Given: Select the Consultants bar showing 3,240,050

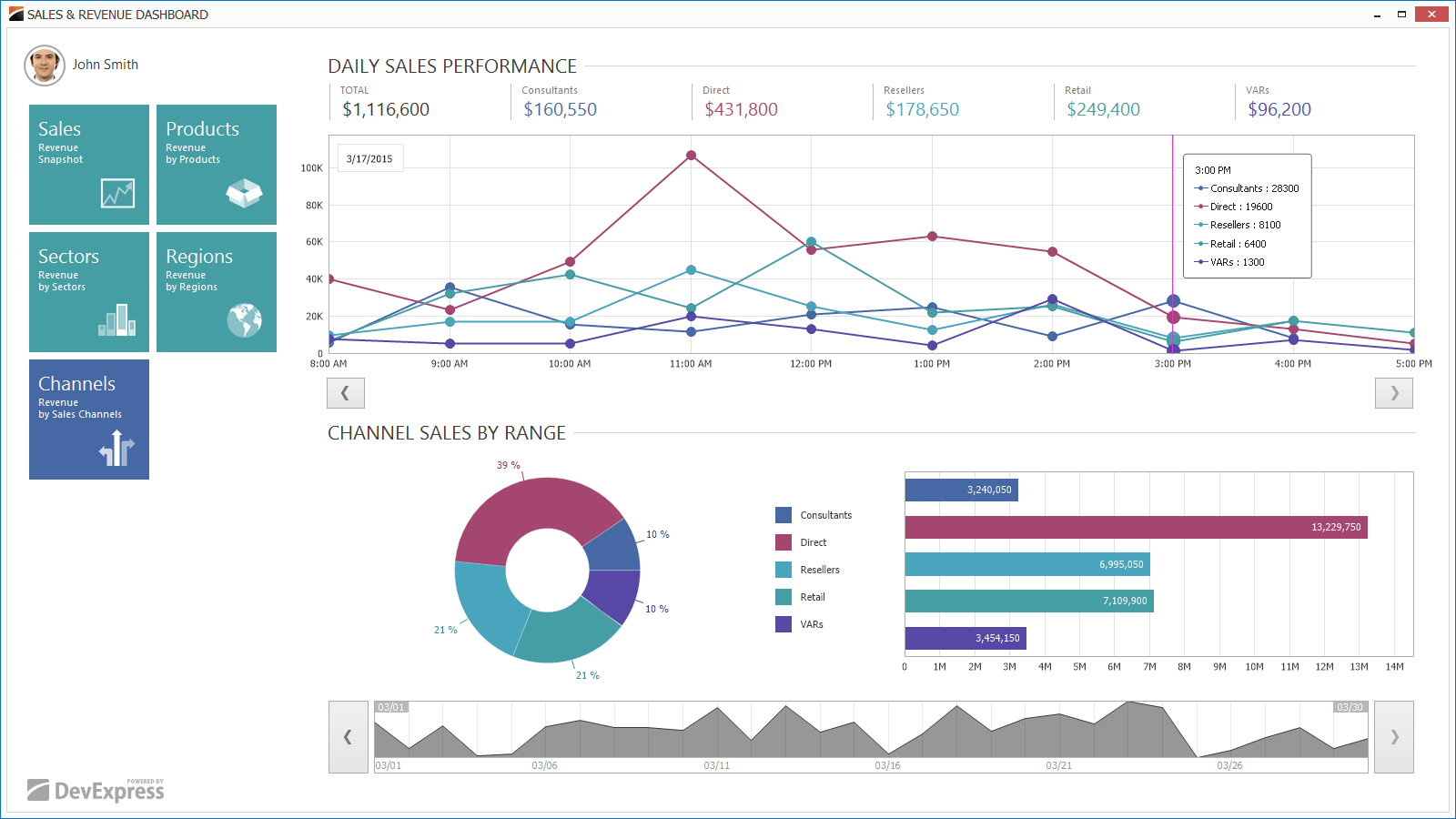Looking at the screenshot, I should [x=962, y=490].
